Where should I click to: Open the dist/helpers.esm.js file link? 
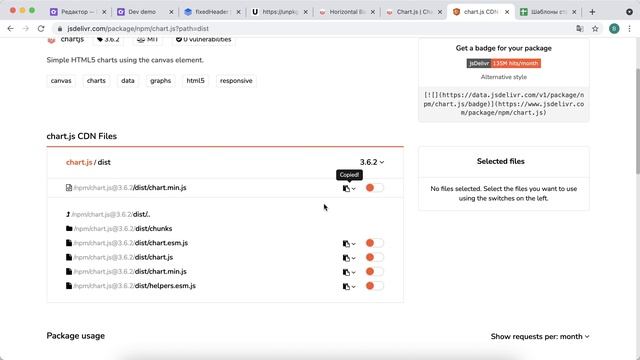pos(135,286)
